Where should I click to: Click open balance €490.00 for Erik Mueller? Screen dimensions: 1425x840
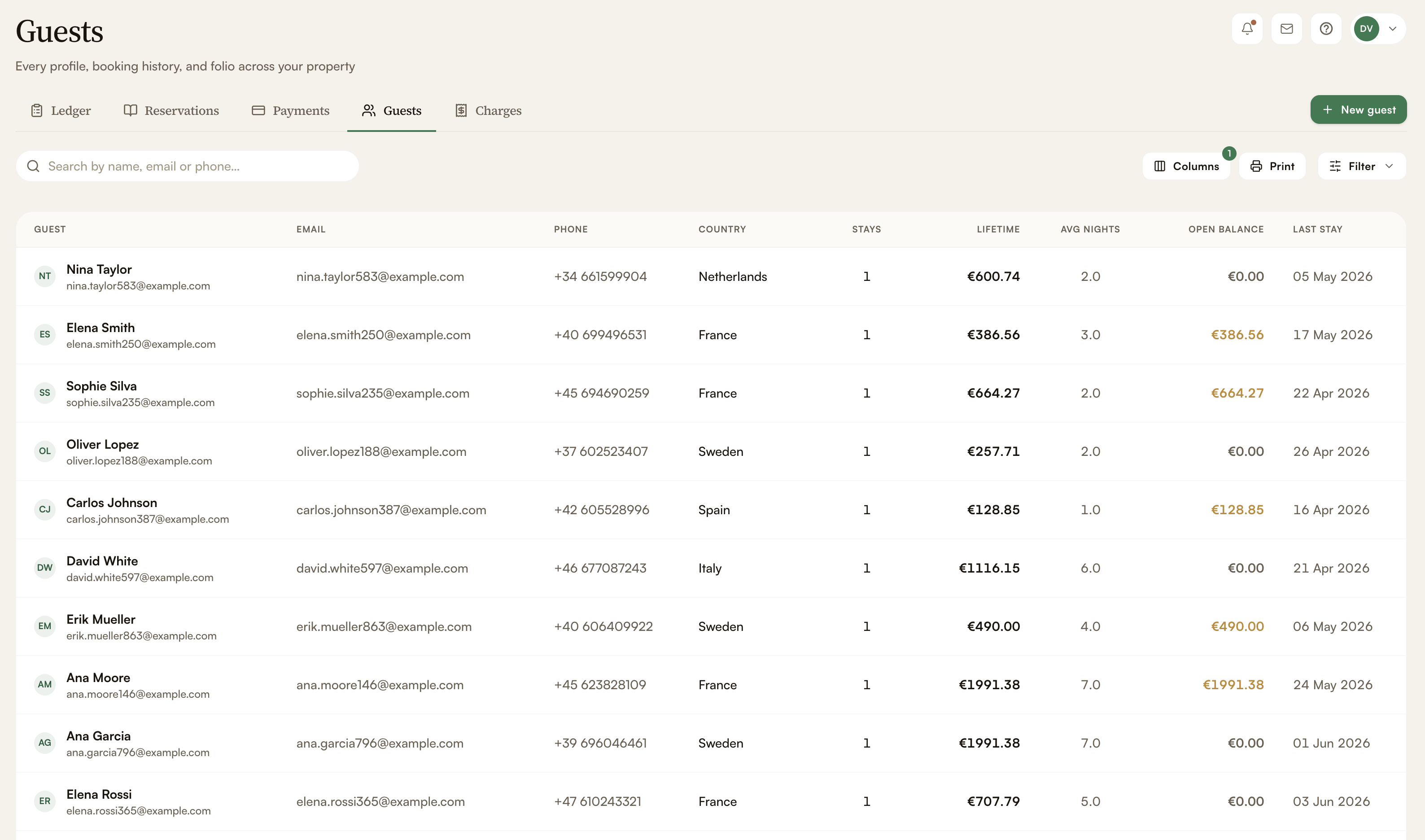[1237, 626]
